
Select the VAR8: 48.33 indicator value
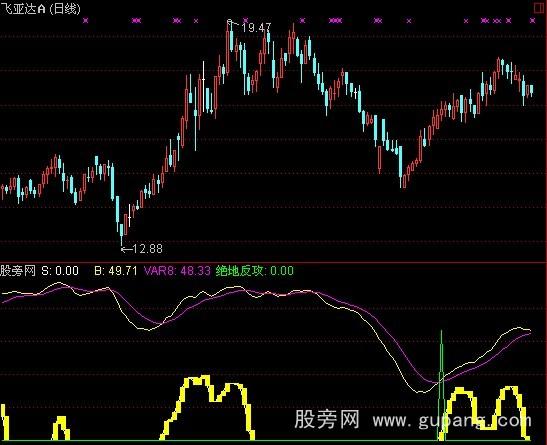pyautogui.click(x=177, y=271)
